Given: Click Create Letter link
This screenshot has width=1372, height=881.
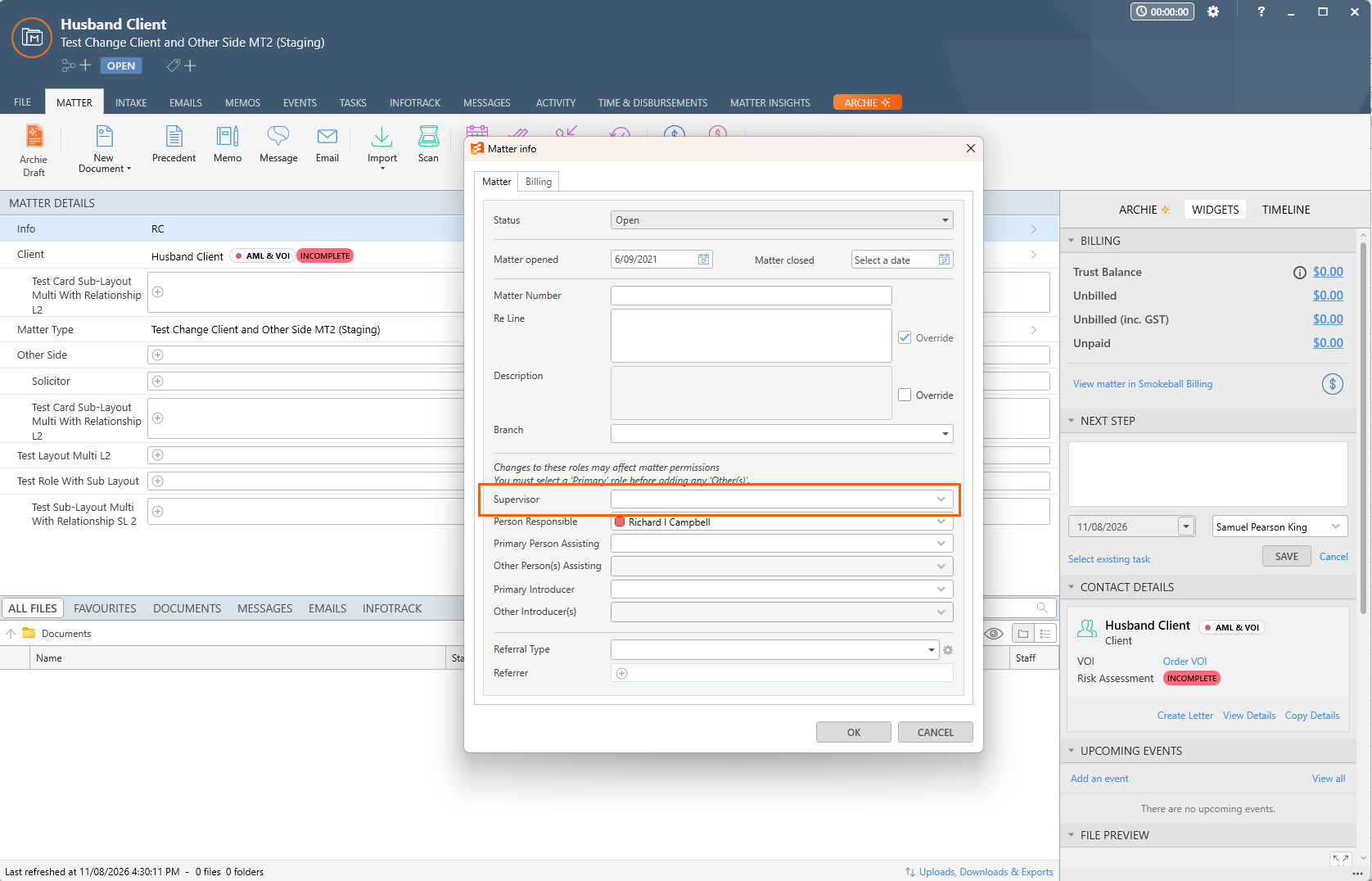Looking at the screenshot, I should click(x=1185, y=716).
